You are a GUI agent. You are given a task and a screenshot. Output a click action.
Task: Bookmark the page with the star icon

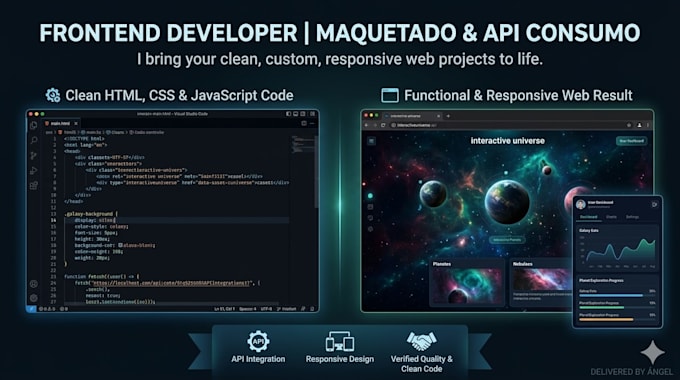pos(629,125)
